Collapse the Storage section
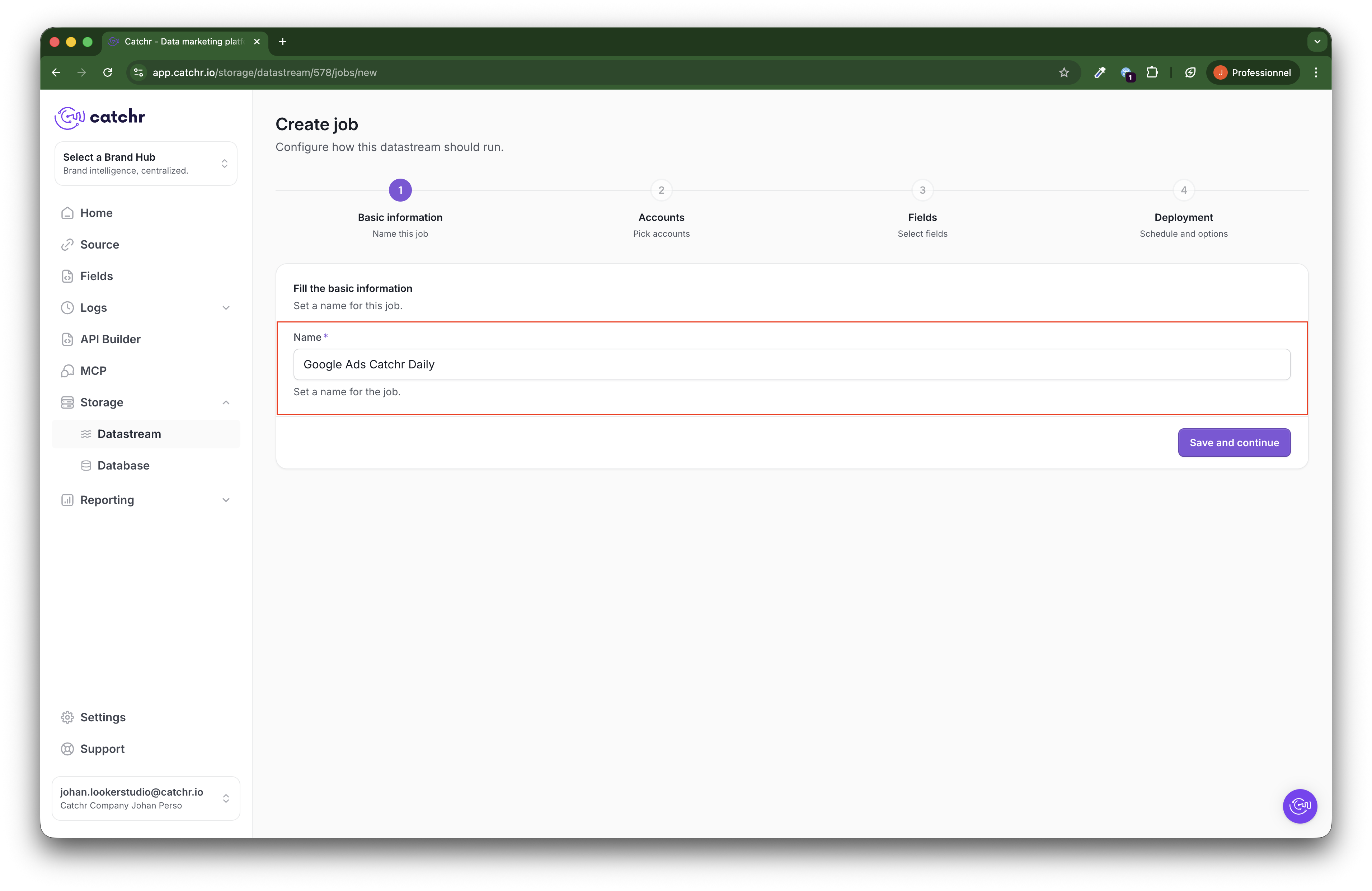 tap(225, 402)
